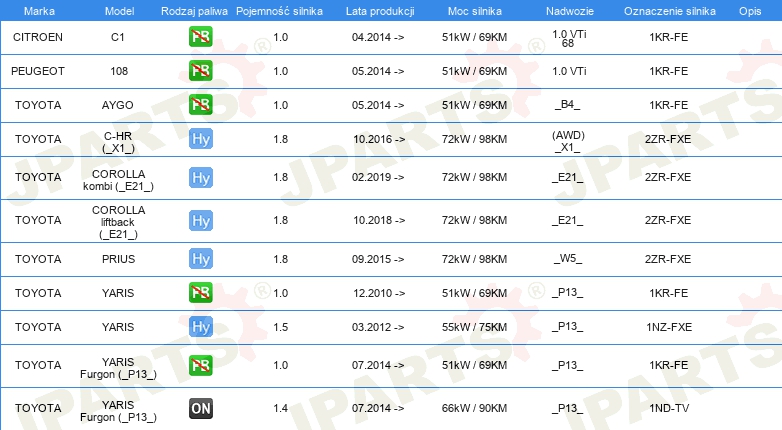Click the 03.2012 -> production date
Screen dimensions: 782x430
(x=378, y=327)
